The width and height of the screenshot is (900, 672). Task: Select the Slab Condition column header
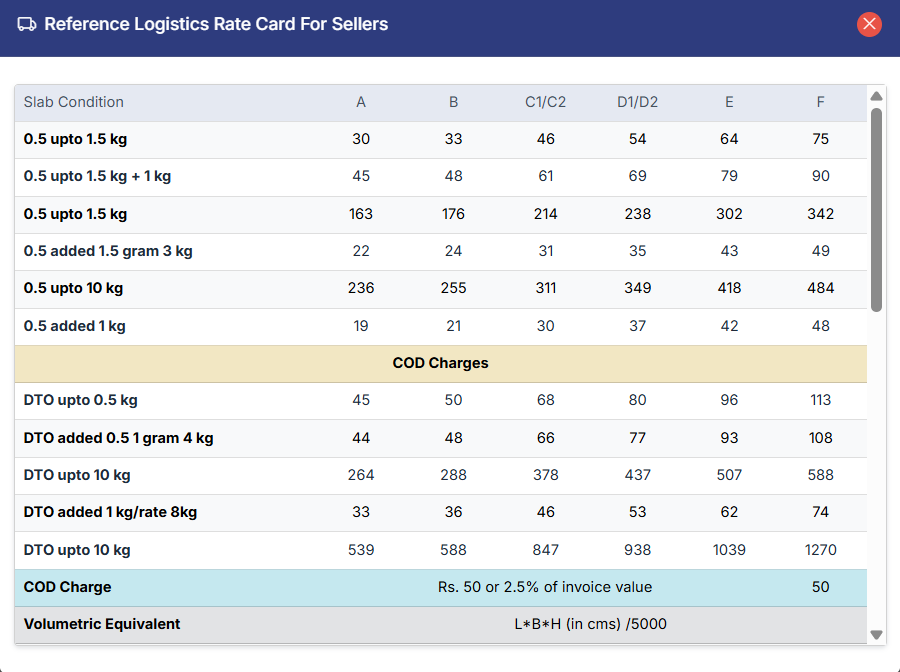click(74, 102)
